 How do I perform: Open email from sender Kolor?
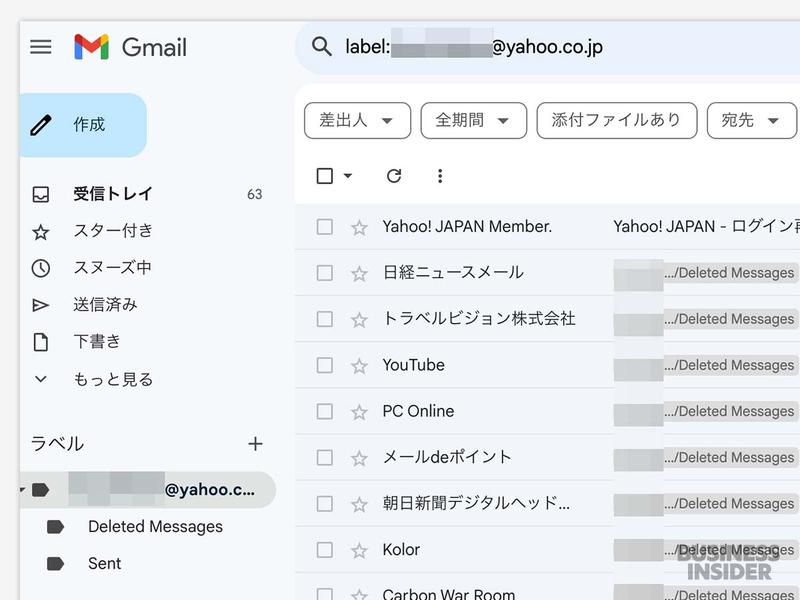[x=401, y=550]
